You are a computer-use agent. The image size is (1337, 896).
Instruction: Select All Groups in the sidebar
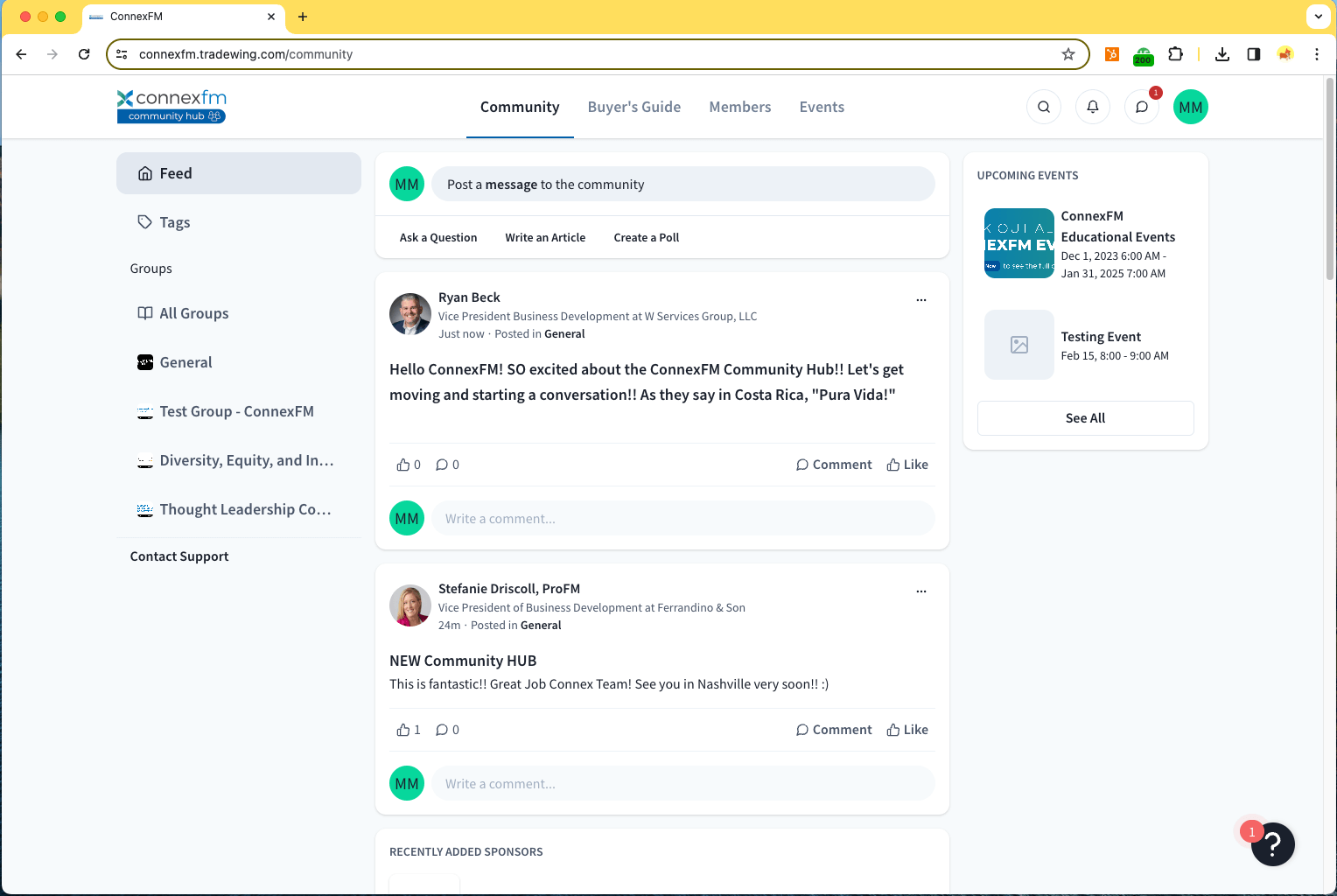(x=193, y=313)
